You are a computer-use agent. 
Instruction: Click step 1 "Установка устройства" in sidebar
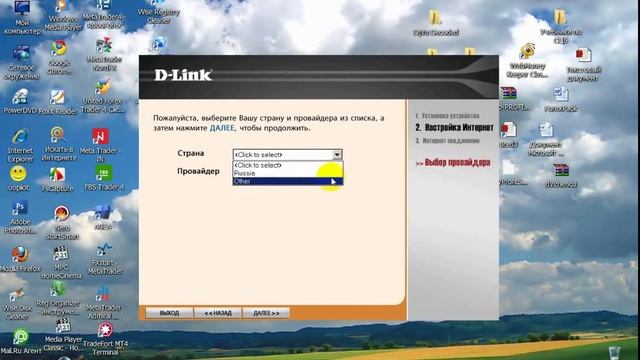(x=447, y=116)
